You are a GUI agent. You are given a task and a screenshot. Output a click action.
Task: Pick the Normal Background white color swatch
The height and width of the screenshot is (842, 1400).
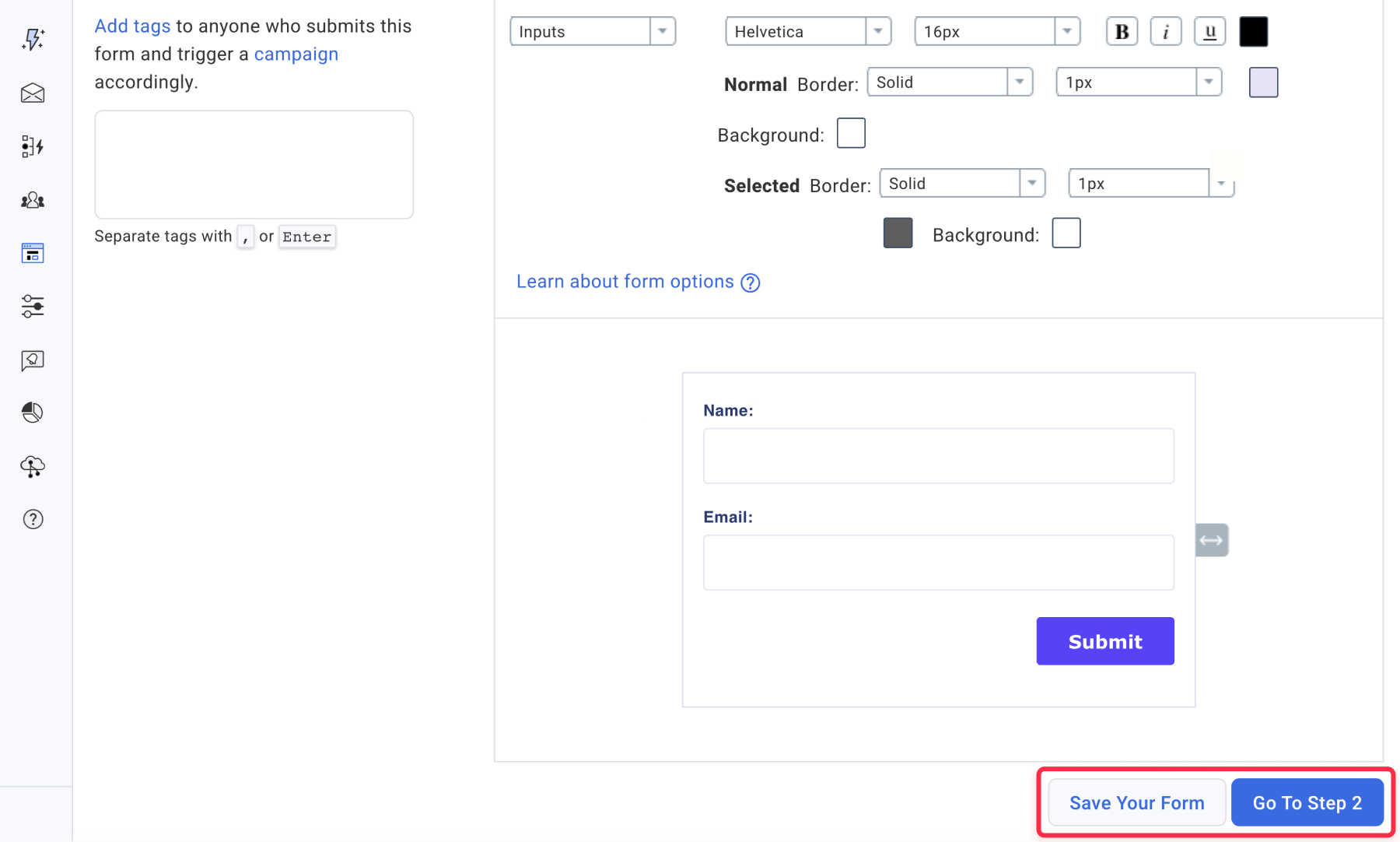[851, 133]
